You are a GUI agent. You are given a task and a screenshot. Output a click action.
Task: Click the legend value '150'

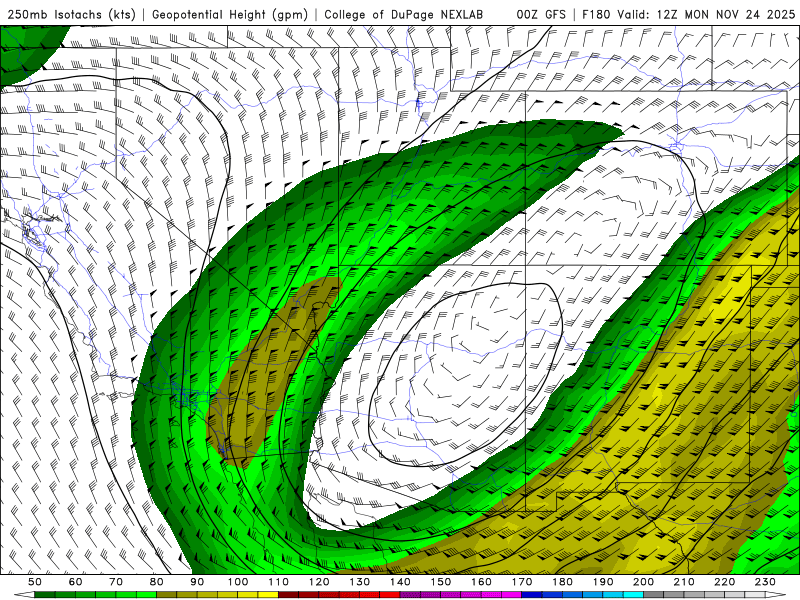(x=441, y=582)
